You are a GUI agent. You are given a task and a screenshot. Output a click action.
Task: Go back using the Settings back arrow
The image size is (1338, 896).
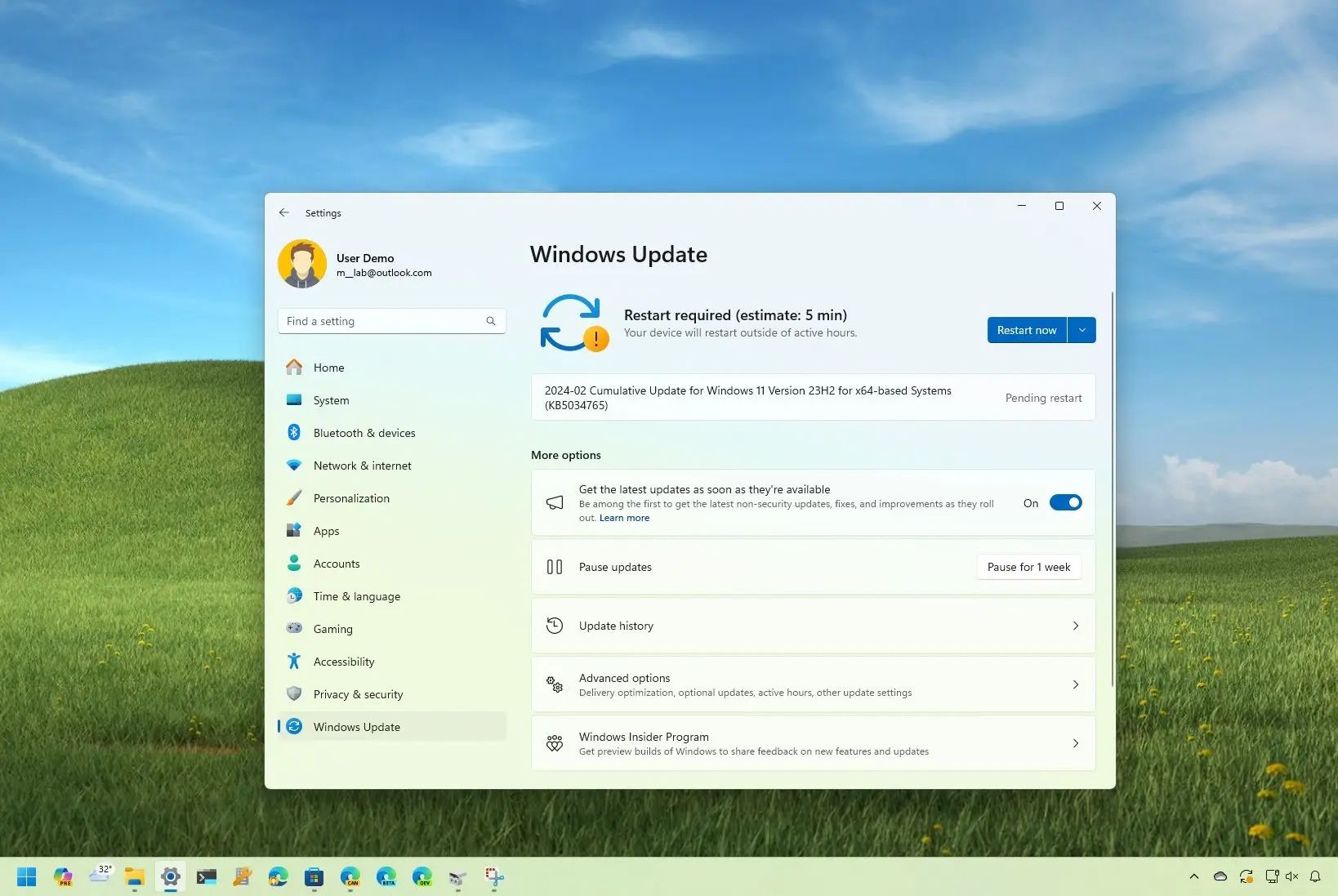click(x=284, y=212)
